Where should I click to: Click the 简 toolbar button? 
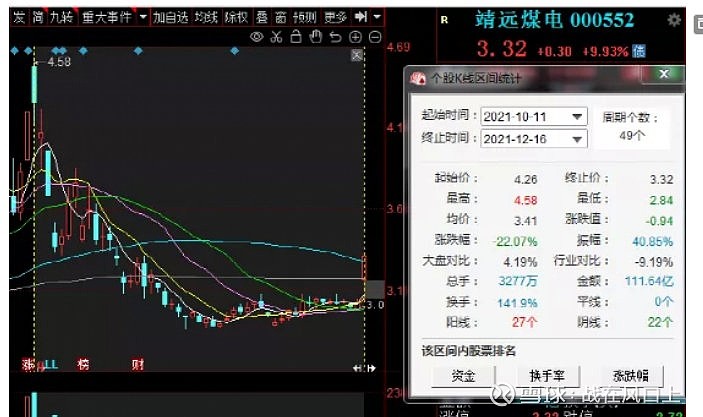pyautogui.click(x=38, y=17)
